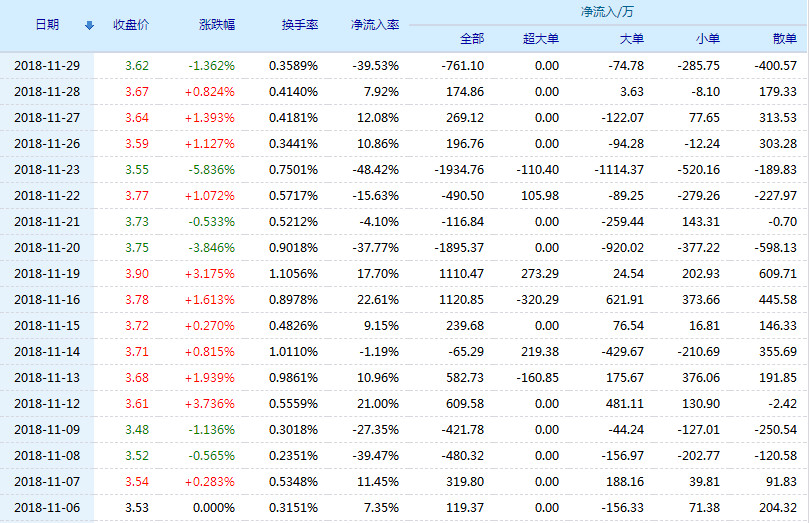Sort by the 收盘价 column header
Image resolution: width=812 pixels, height=523 pixels.
(x=131, y=24)
